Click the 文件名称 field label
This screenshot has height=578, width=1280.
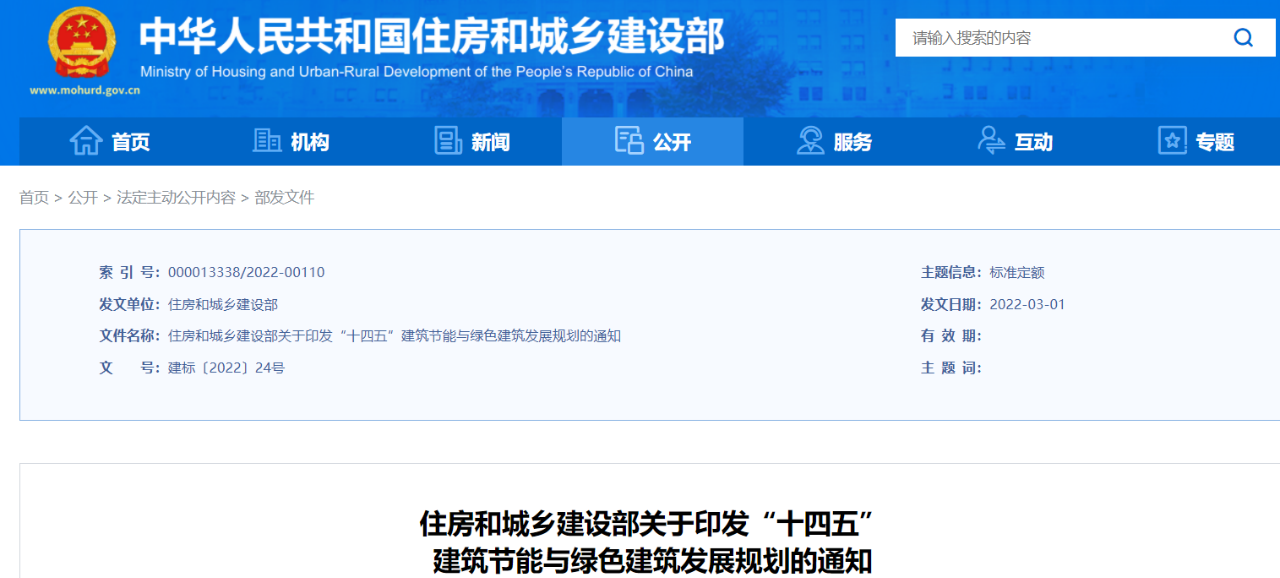129,336
